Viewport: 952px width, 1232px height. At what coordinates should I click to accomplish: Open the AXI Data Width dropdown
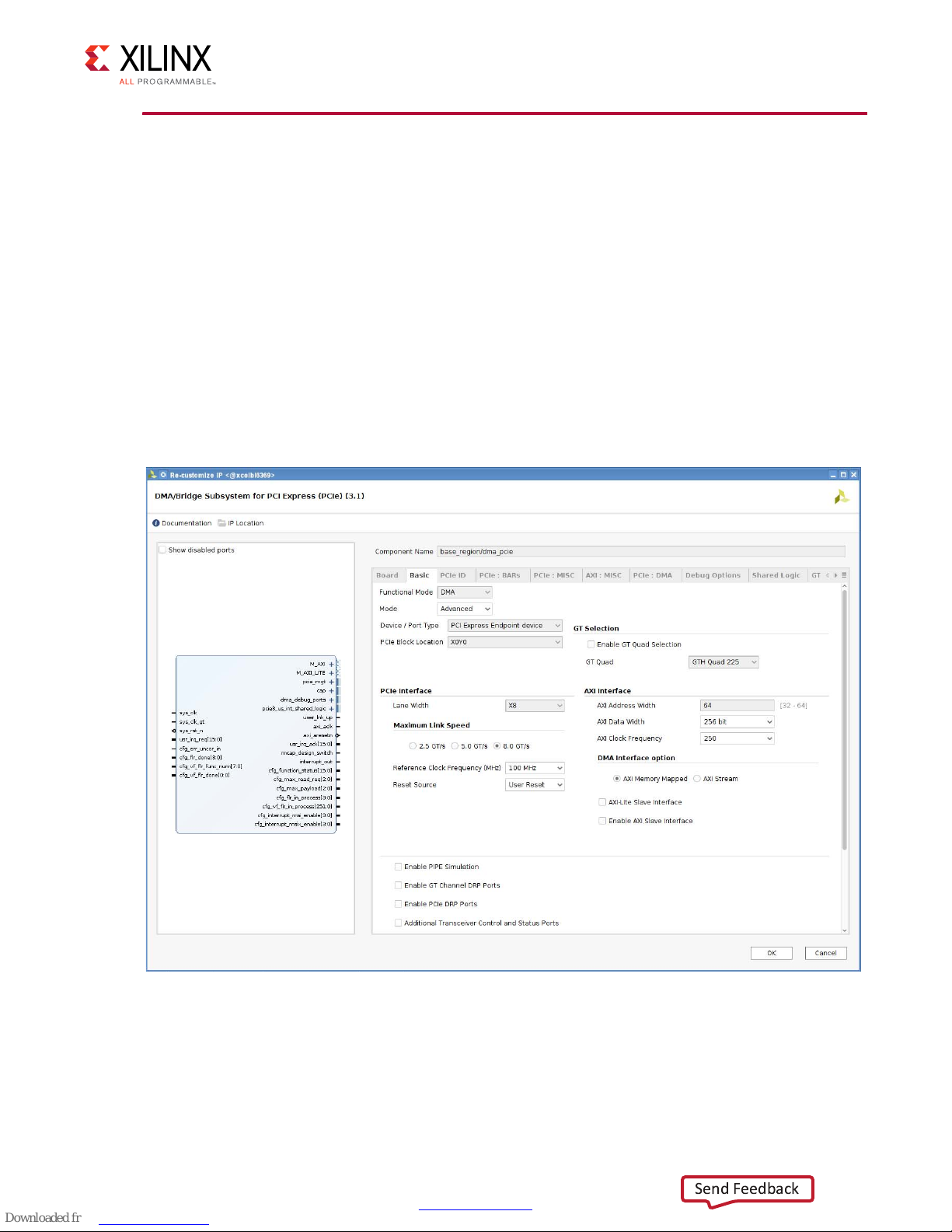click(x=738, y=722)
